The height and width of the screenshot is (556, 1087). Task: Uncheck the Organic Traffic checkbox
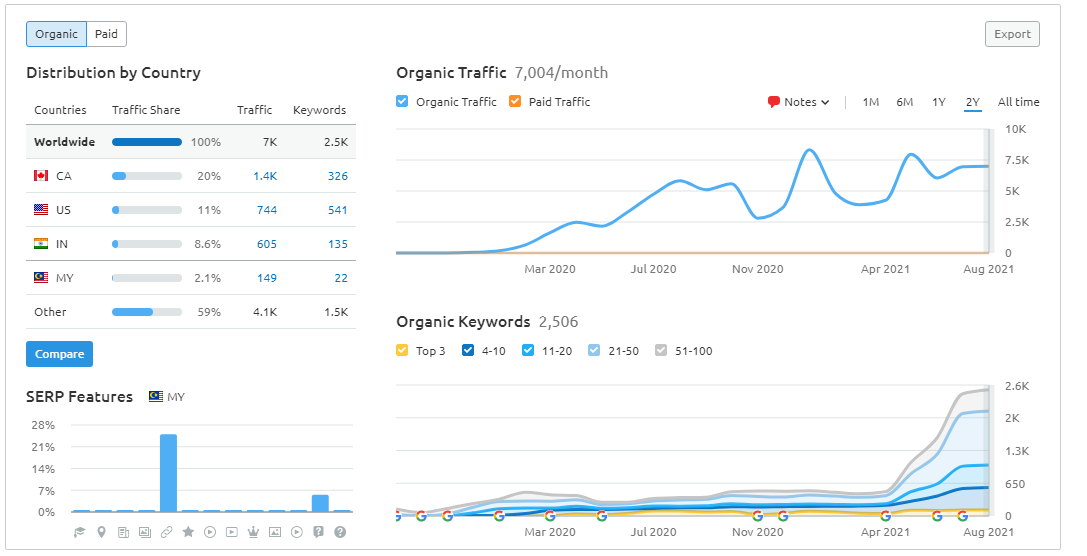pos(402,102)
